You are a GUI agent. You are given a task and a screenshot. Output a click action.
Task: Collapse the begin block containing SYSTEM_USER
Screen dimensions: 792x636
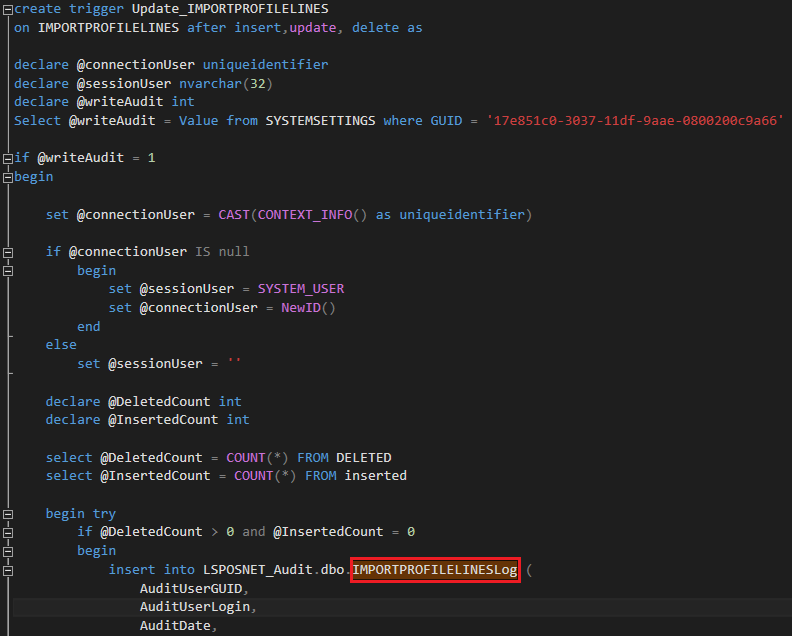[8, 271]
